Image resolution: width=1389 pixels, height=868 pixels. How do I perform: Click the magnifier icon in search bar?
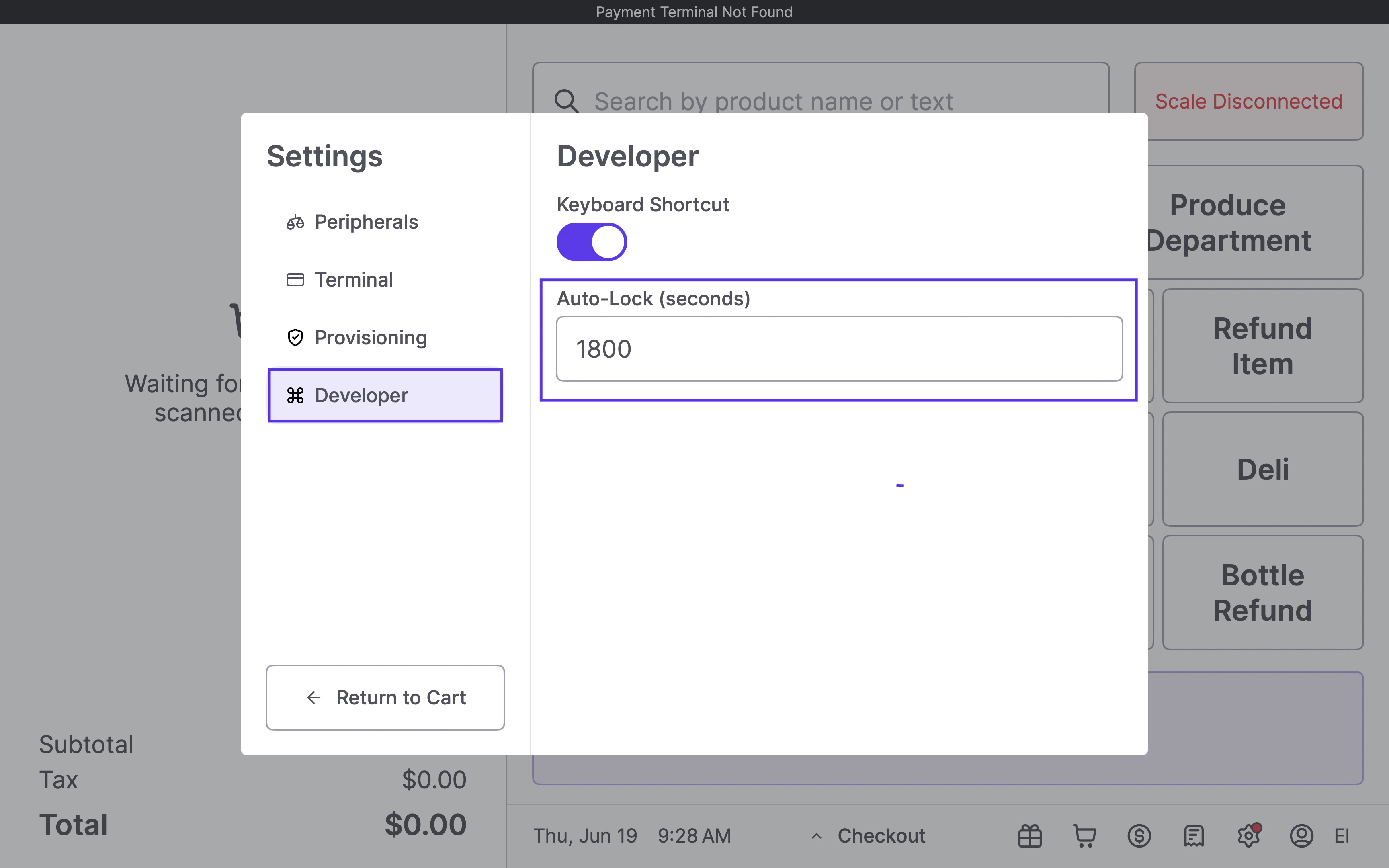point(566,101)
